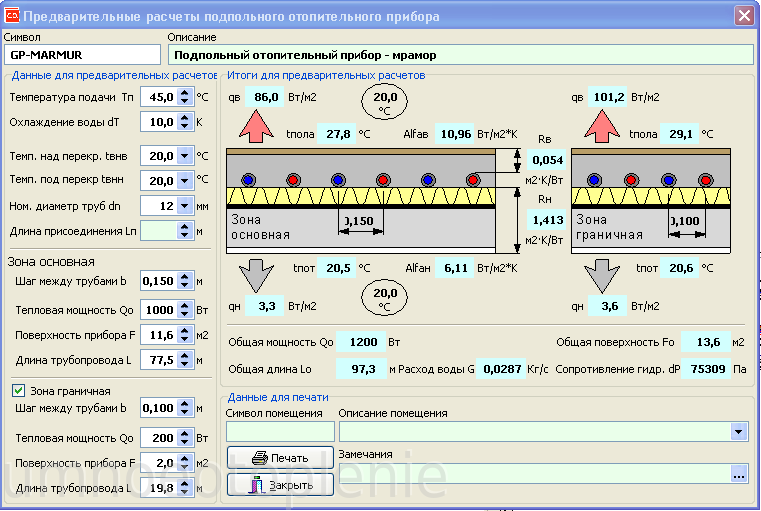Click the 0,150 spacing label in main zone diagram
This screenshot has height=511, width=761.
click(359, 221)
